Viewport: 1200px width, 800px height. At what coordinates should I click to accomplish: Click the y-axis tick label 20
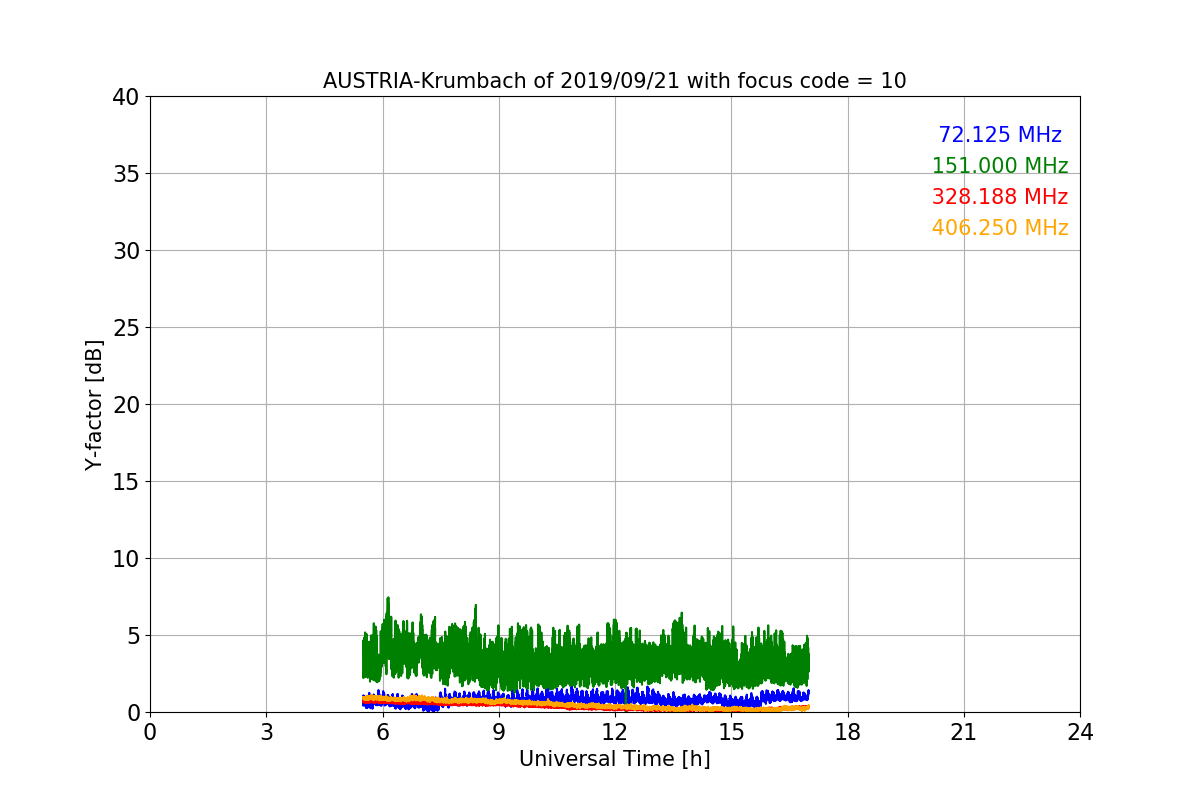(x=126, y=405)
